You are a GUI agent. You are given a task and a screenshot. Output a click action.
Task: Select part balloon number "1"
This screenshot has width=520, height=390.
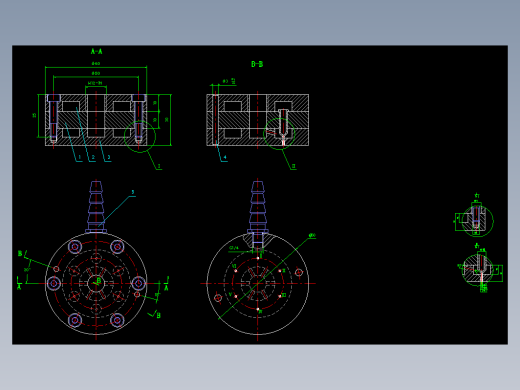[x=80, y=157]
